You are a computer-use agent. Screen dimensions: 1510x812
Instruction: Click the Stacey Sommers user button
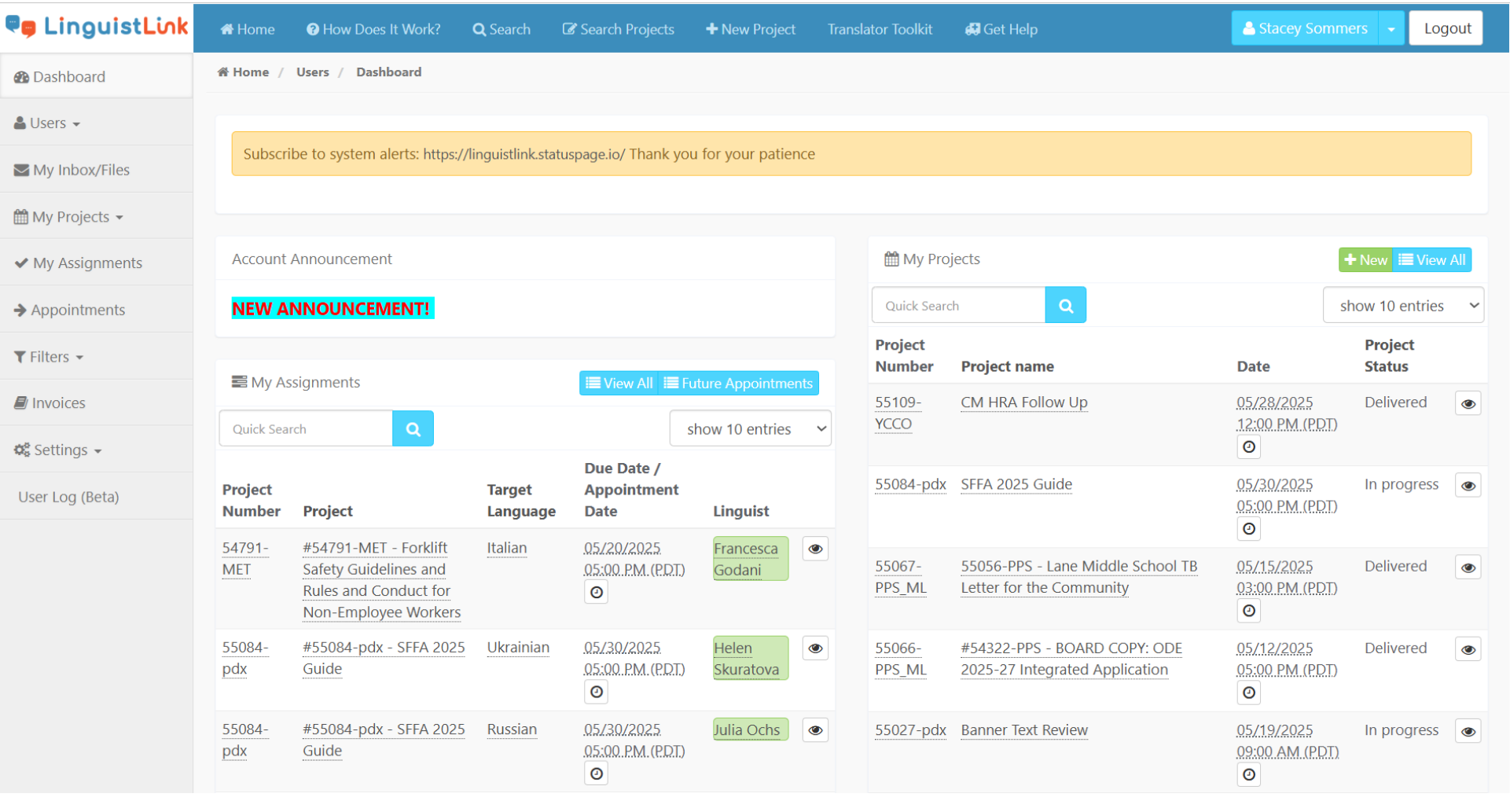click(1305, 28)
